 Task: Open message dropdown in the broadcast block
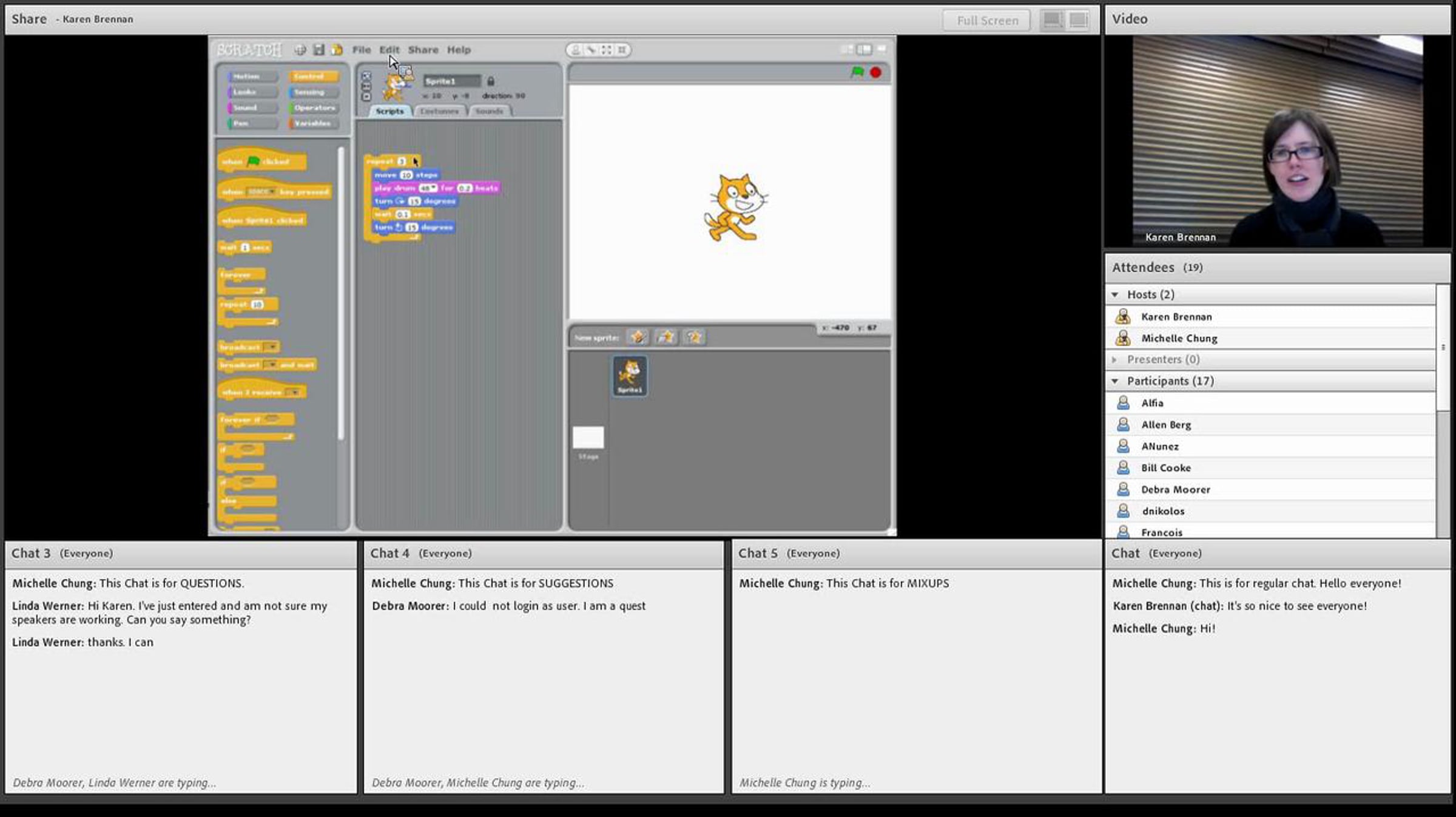click(271, 347)
